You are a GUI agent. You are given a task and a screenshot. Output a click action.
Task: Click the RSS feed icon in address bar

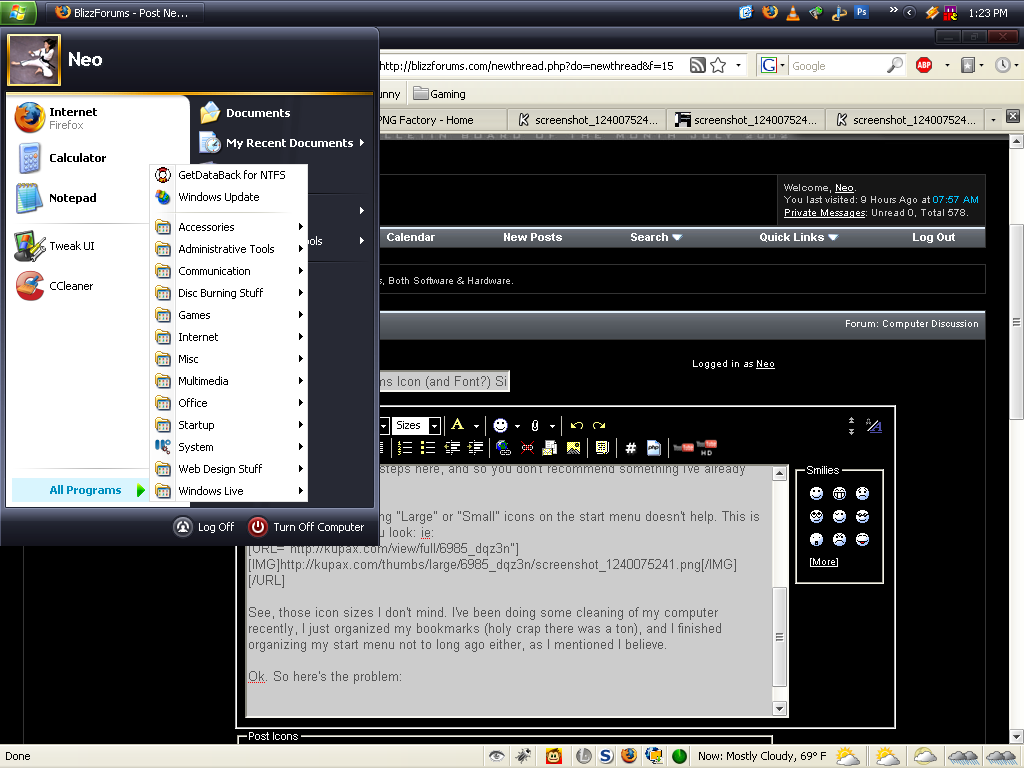(697, 65)
